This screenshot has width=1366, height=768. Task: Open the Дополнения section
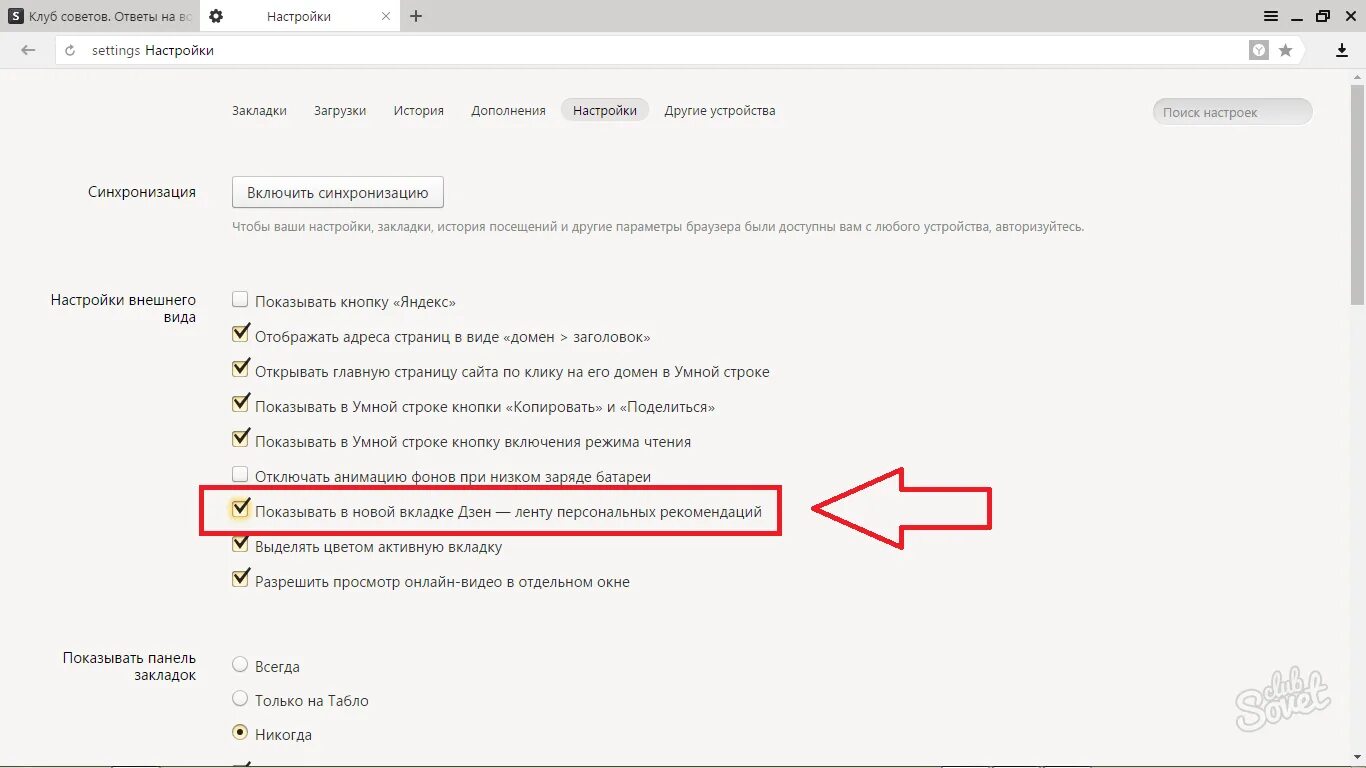click(508, 111)
